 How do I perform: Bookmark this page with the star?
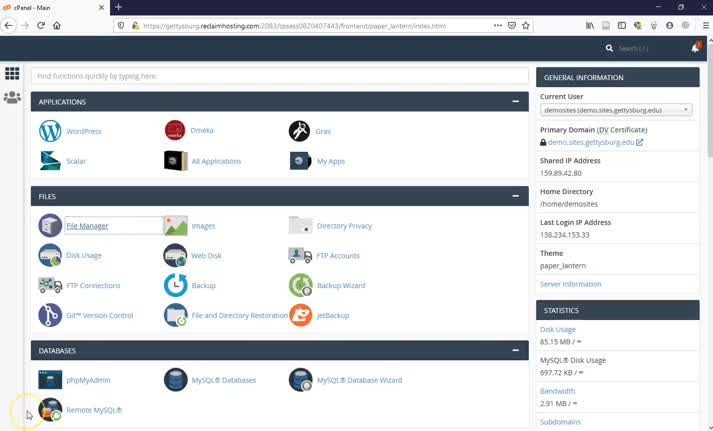point(526,25)
